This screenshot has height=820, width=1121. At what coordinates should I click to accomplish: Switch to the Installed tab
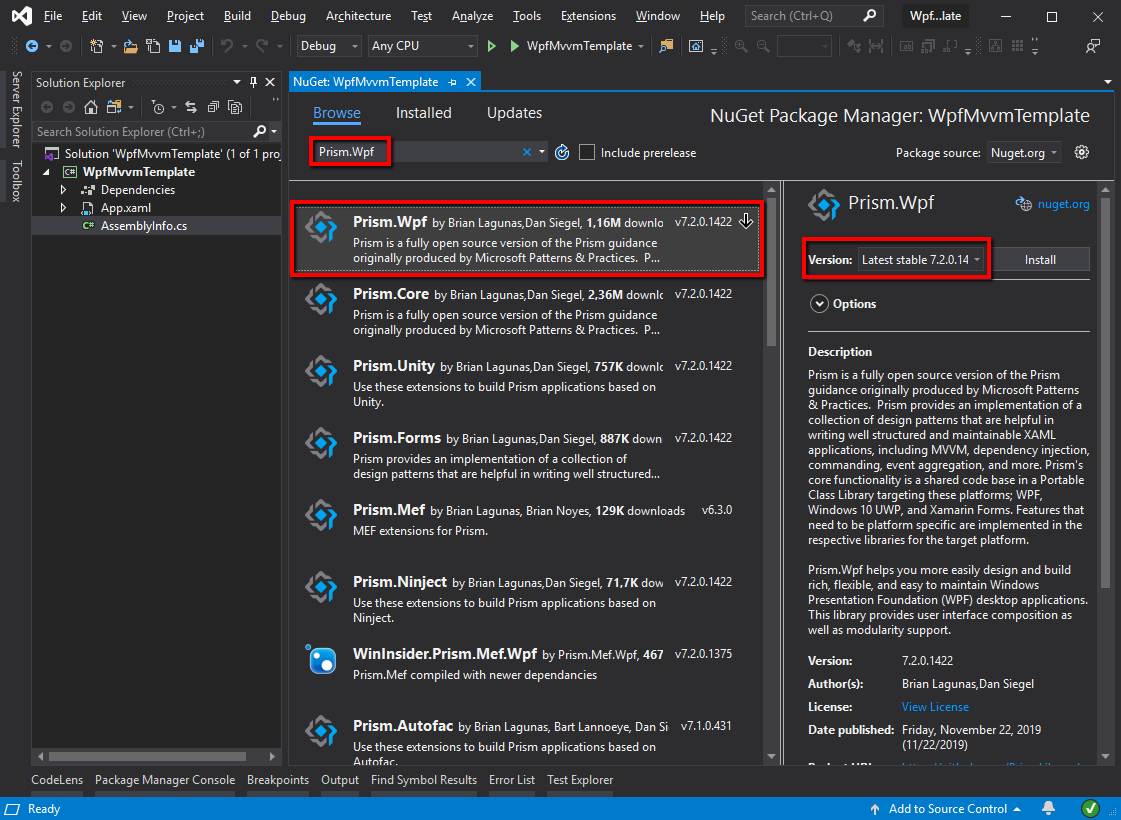[x=423, y=113]
